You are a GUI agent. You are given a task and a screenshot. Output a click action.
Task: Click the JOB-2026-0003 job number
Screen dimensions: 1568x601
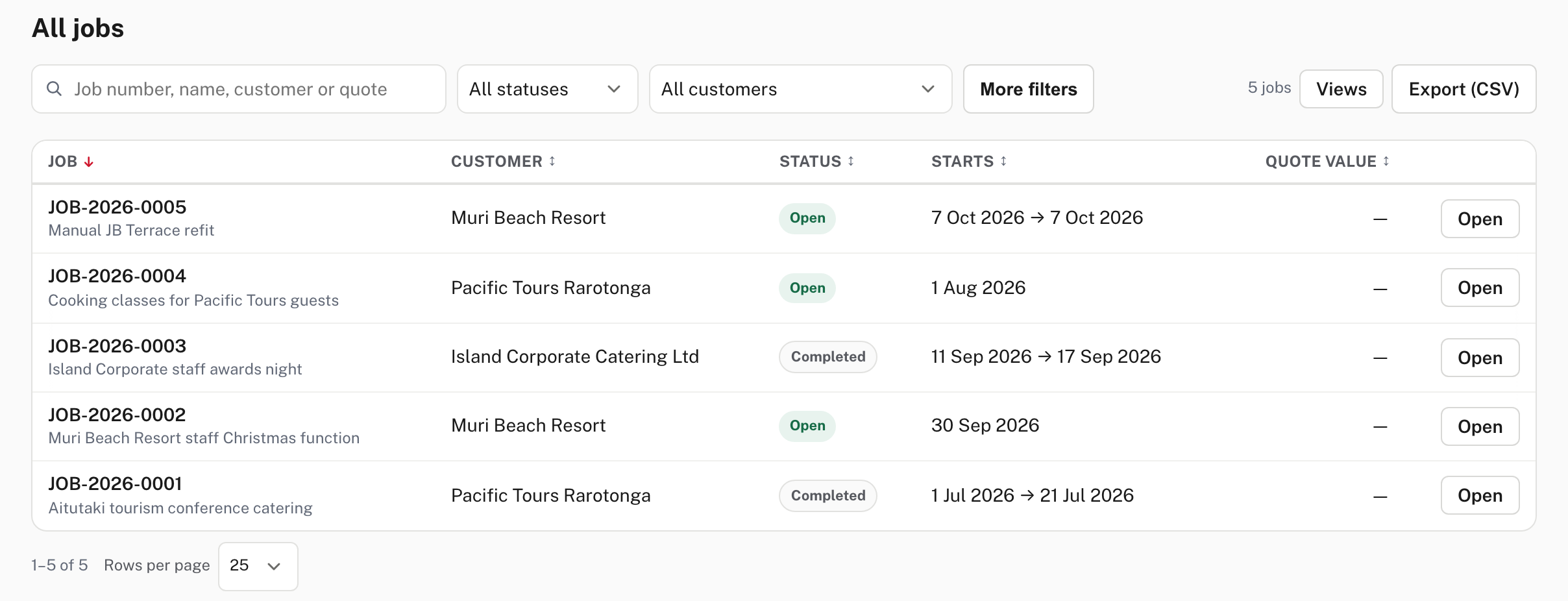117,346
